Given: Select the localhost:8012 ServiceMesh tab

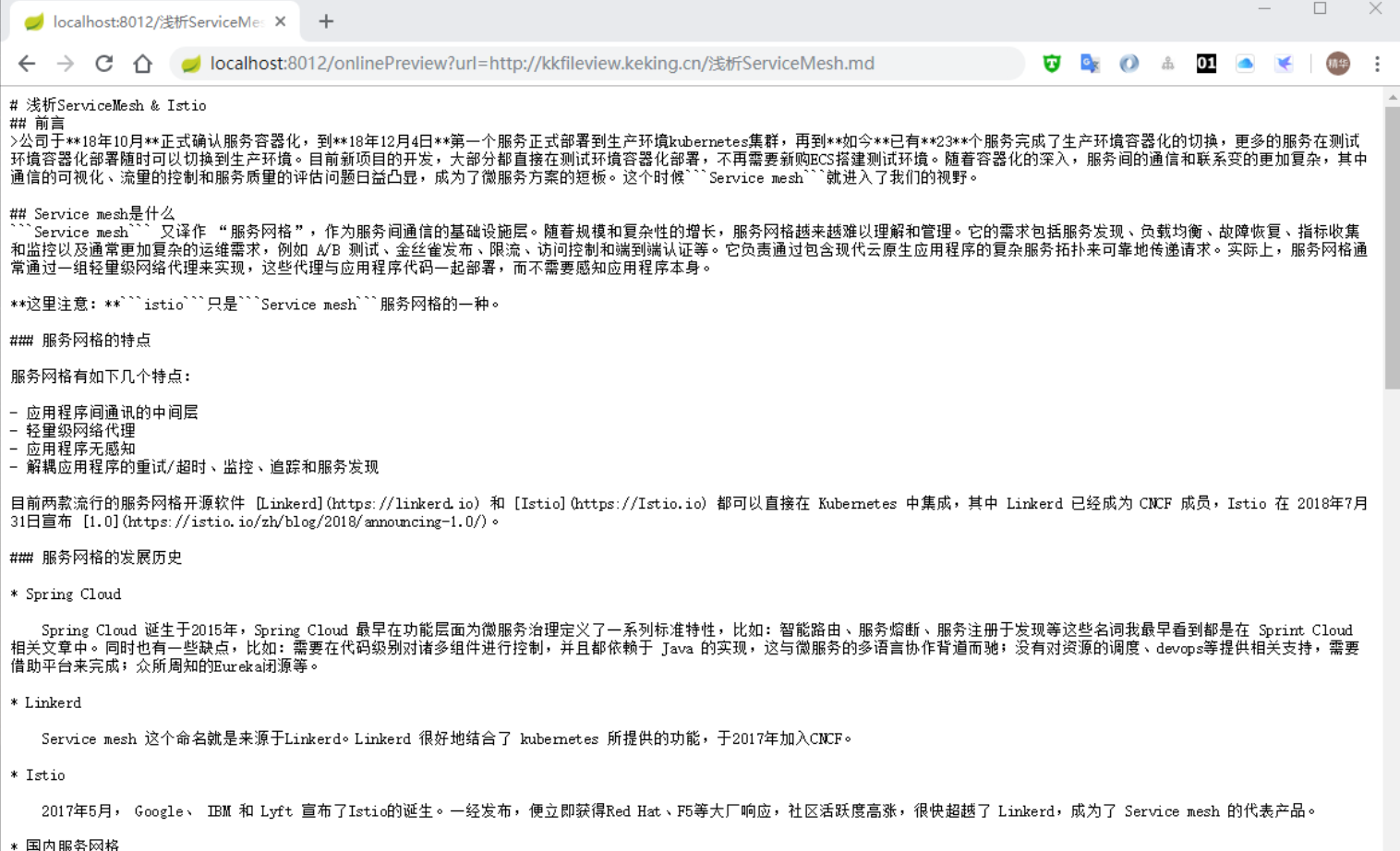Looking at the screenshot, I should point(155,21).
